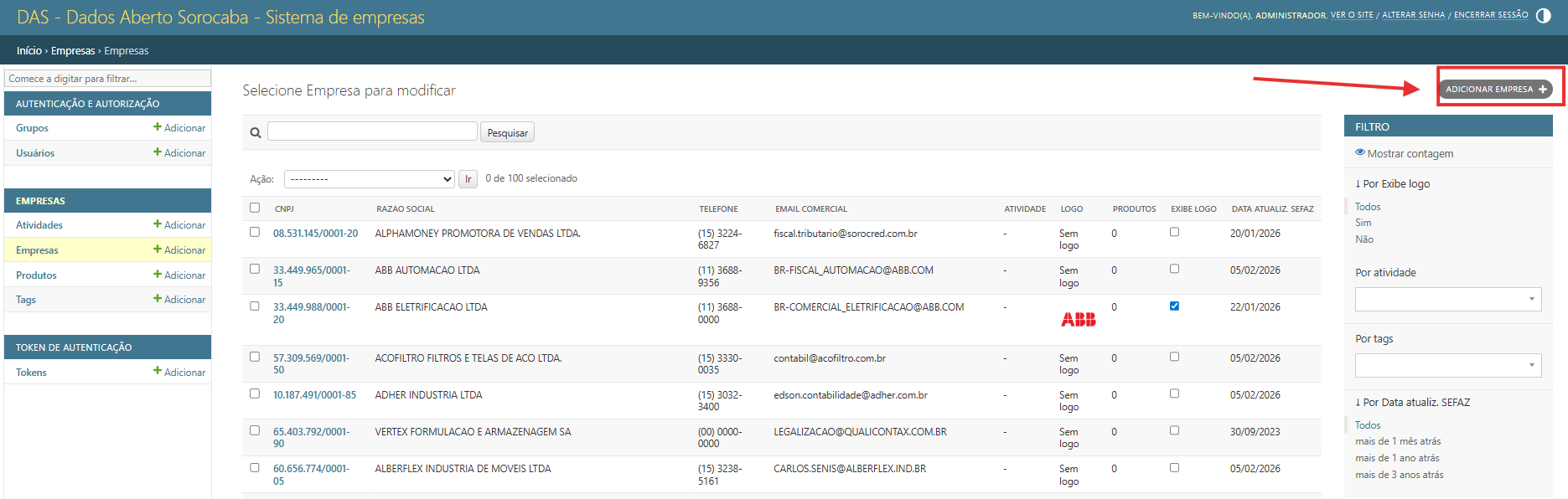Expand the Por tags filter dropdown
This screenshot has height=499, width=1568.
[1447, 365]
